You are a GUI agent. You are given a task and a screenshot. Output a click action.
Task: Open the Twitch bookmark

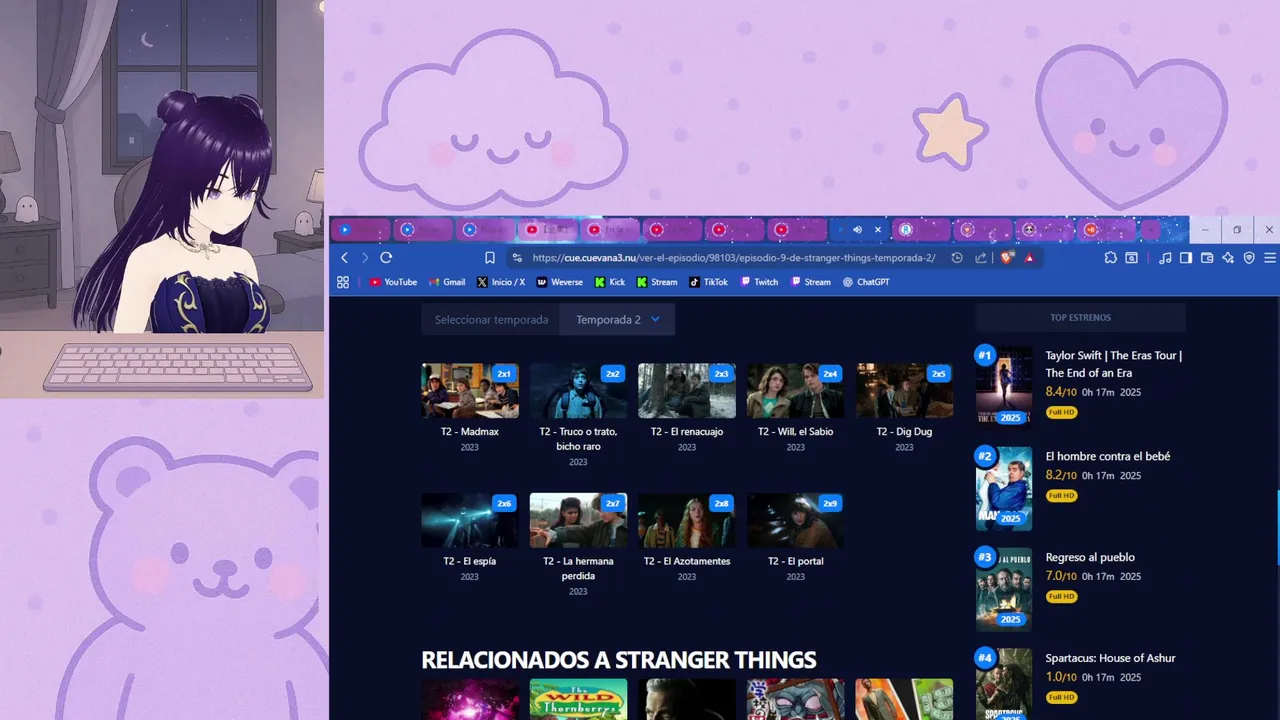(x=759, y=282)
